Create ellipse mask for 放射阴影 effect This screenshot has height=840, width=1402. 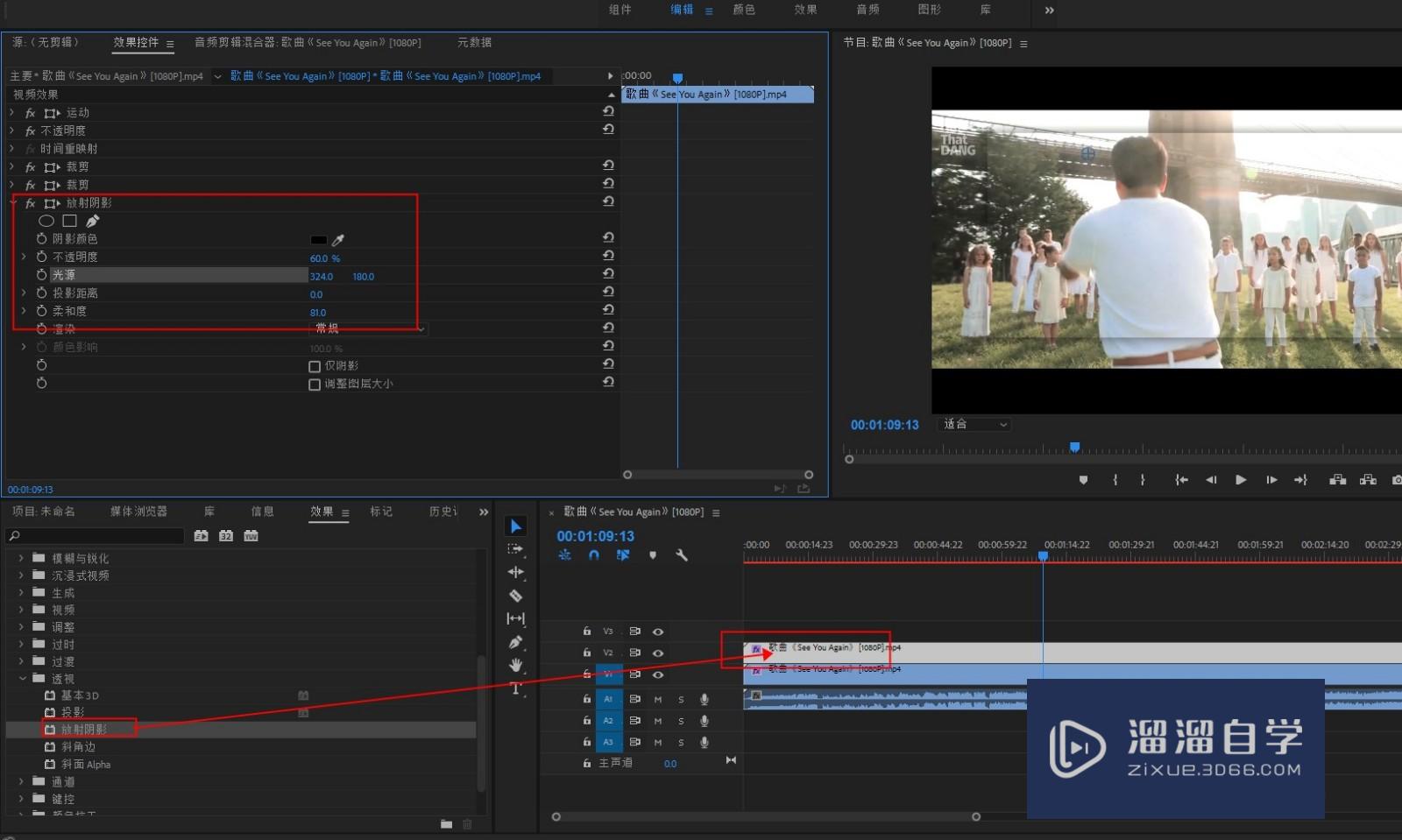(46, 221)
